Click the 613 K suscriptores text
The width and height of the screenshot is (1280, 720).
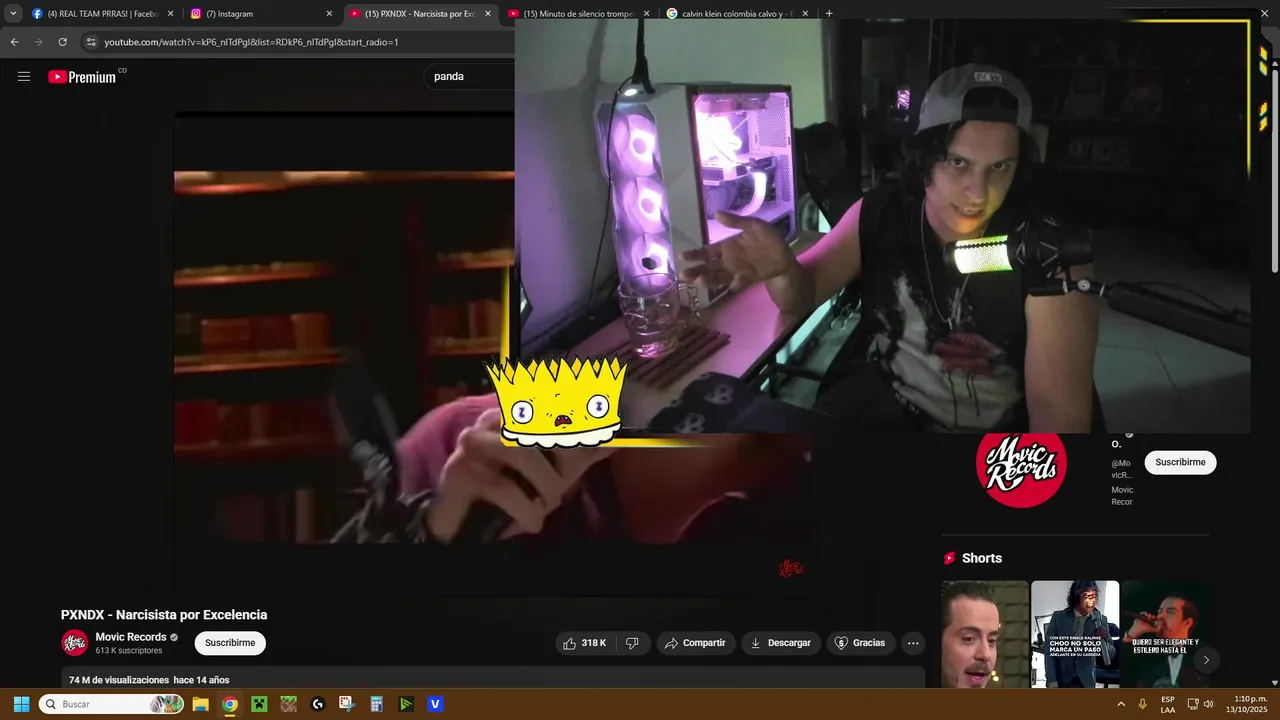[129, 651]
